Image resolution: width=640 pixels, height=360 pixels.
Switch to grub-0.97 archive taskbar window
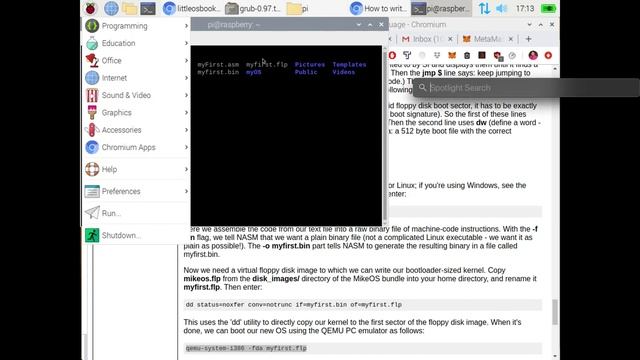[x=253, y=8]
